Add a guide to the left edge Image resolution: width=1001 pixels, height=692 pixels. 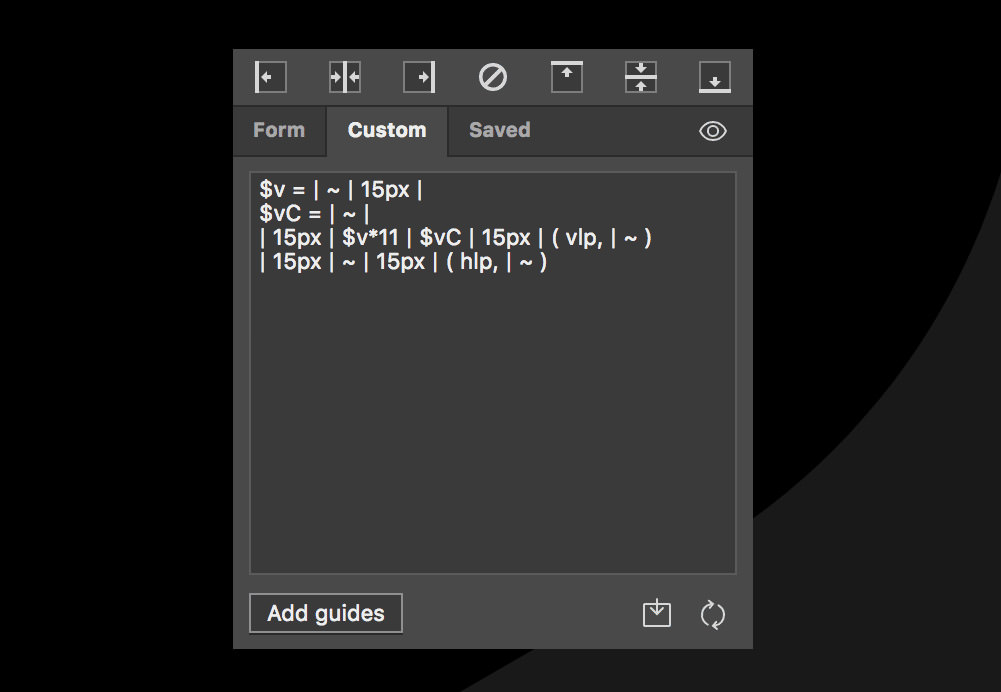pos(270,77)
